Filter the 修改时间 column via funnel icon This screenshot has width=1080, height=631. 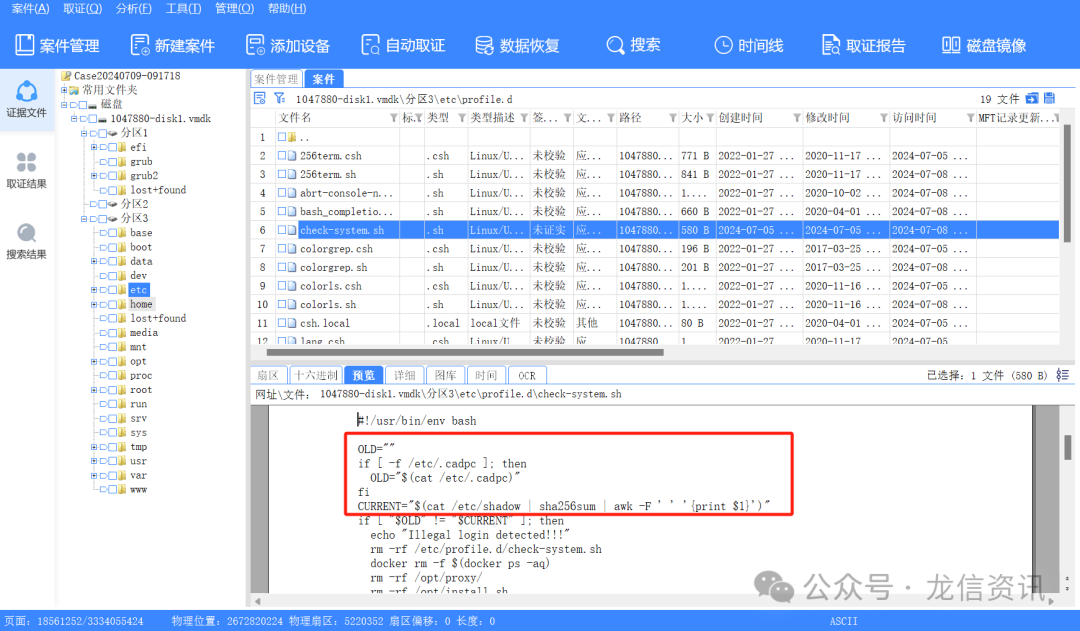tap(883, 118)
